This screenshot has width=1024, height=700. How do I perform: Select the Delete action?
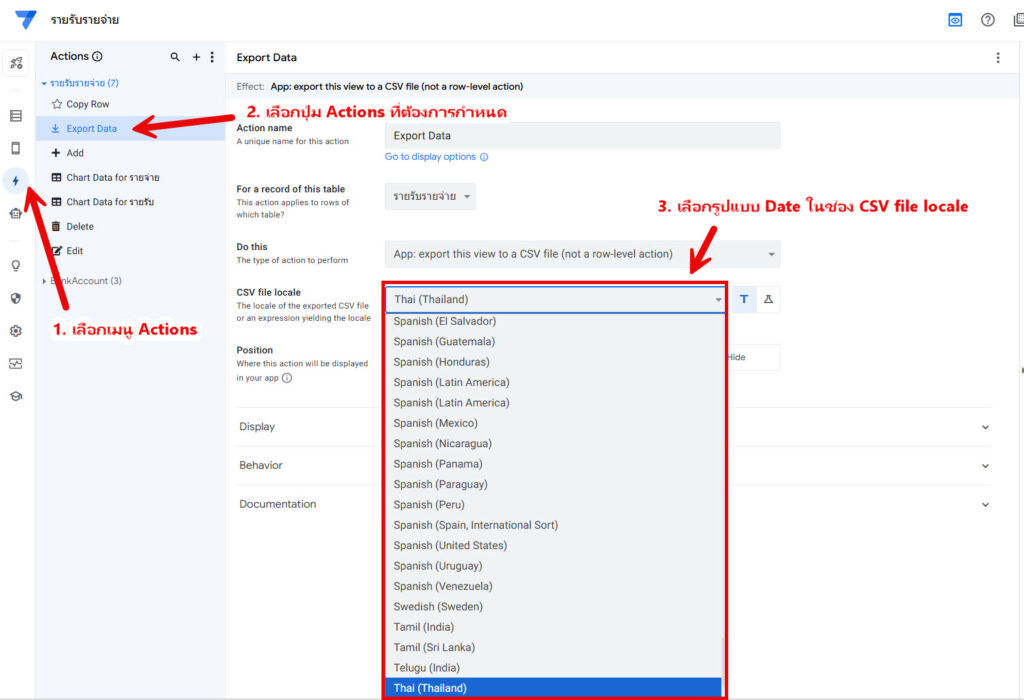tap(131, 227)
